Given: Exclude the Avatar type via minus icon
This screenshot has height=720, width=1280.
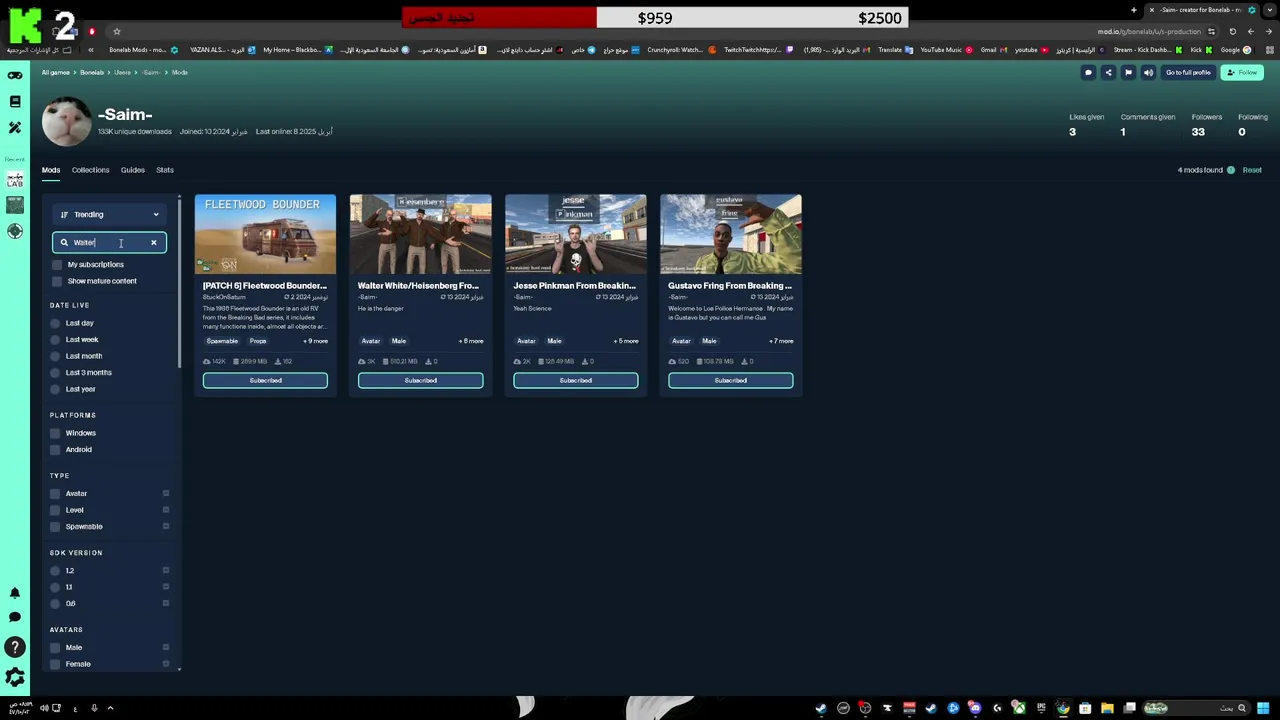Looking at the screenshot, I should pyautogui.click(x=166, y=493).
